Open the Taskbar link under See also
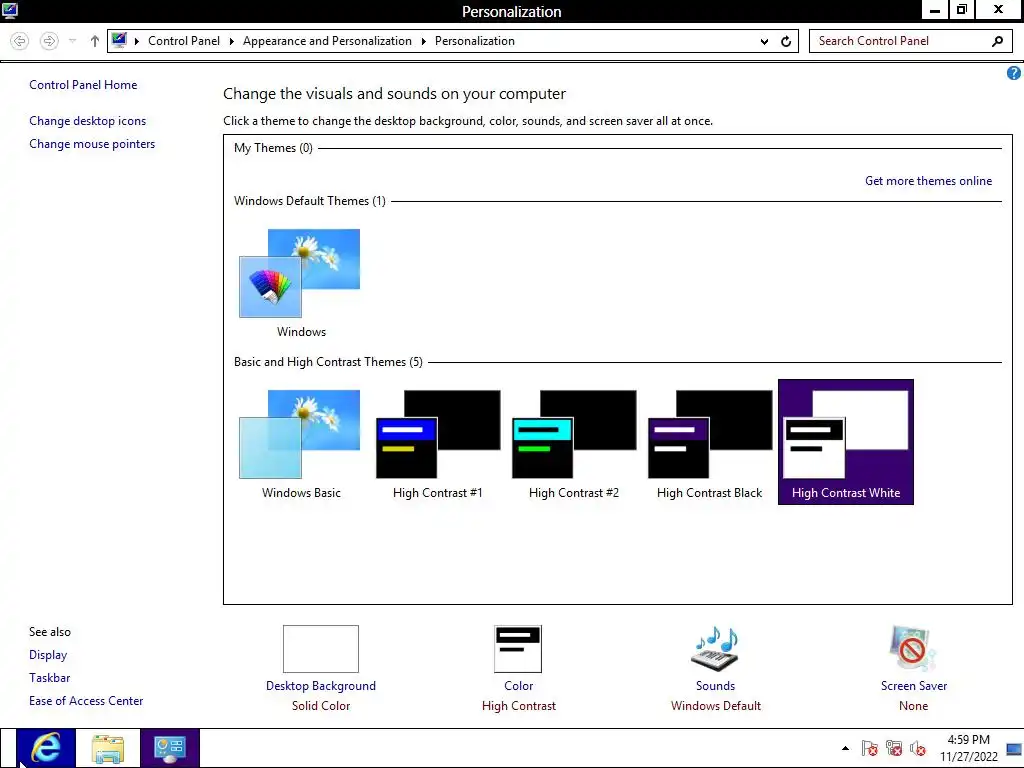 point(50,678)
